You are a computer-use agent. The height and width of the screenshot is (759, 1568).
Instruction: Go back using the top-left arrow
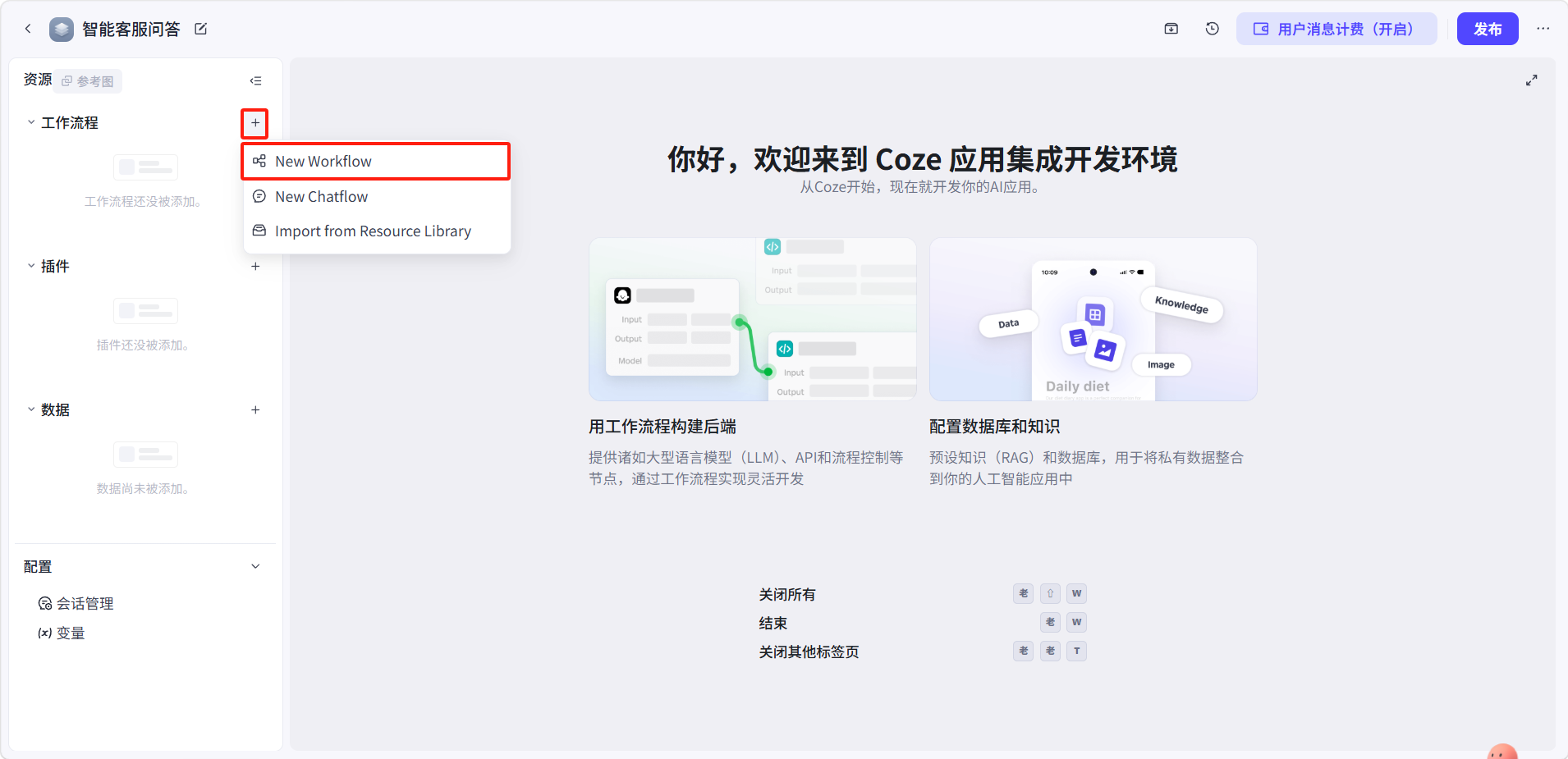(28, 29)
